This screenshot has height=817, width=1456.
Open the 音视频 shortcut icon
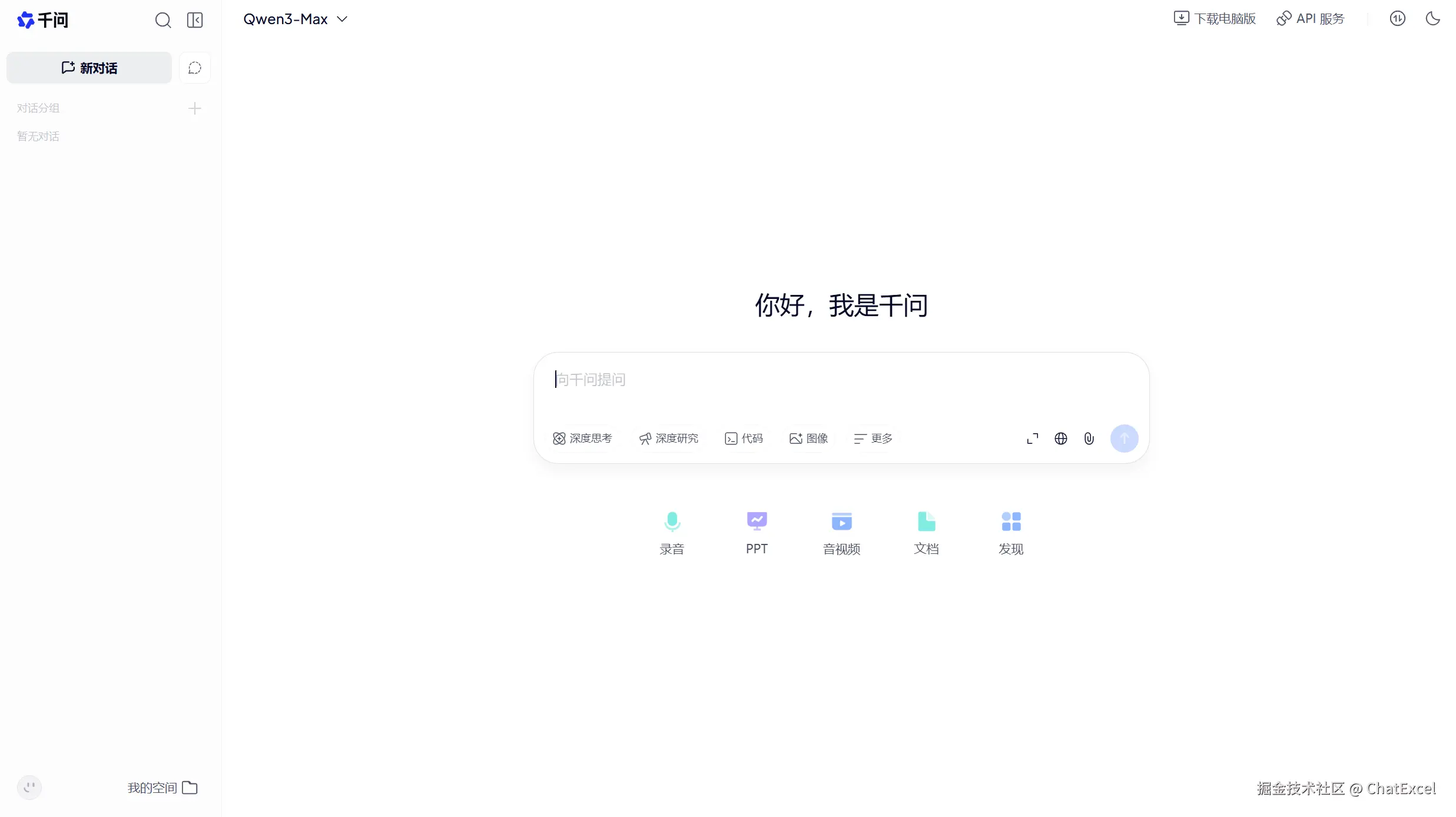click(x=841, y=533)
